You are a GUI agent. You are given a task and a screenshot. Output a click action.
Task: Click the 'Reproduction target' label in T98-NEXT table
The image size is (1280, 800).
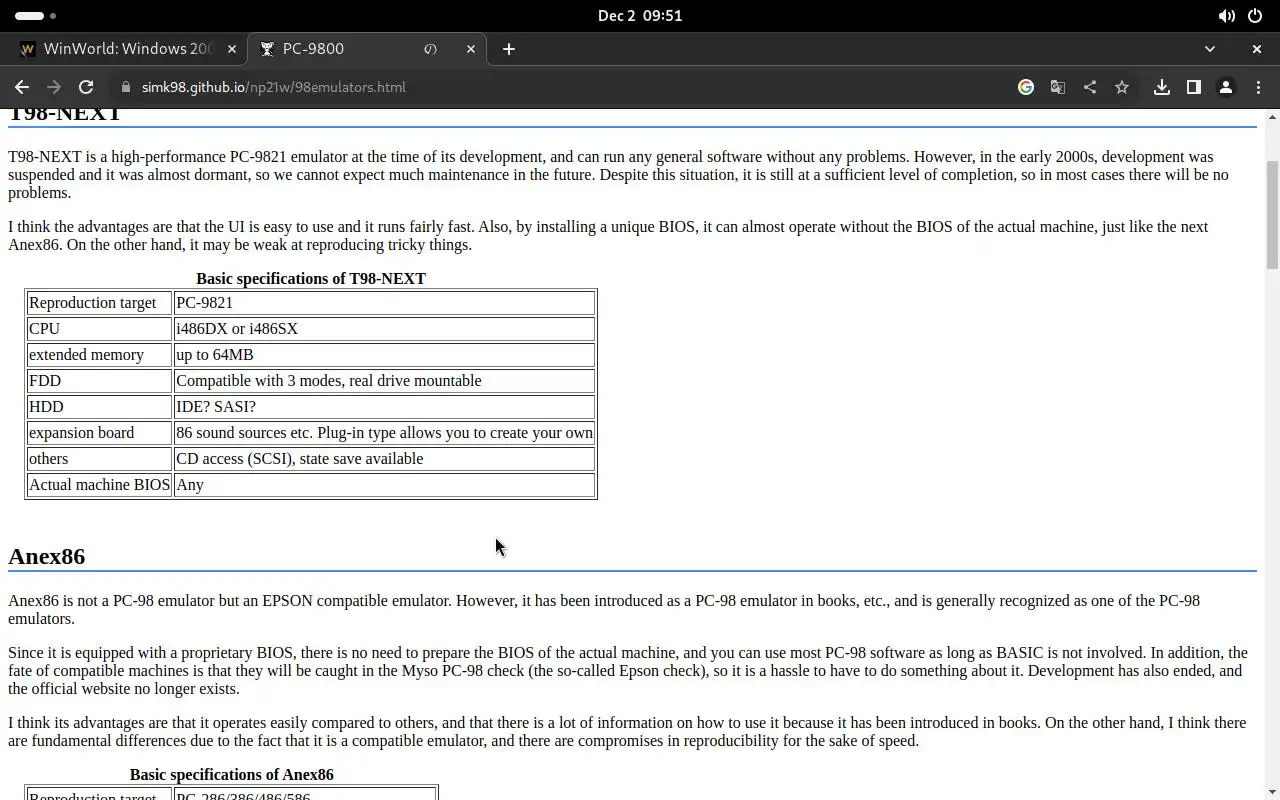[x=99, y=303]
